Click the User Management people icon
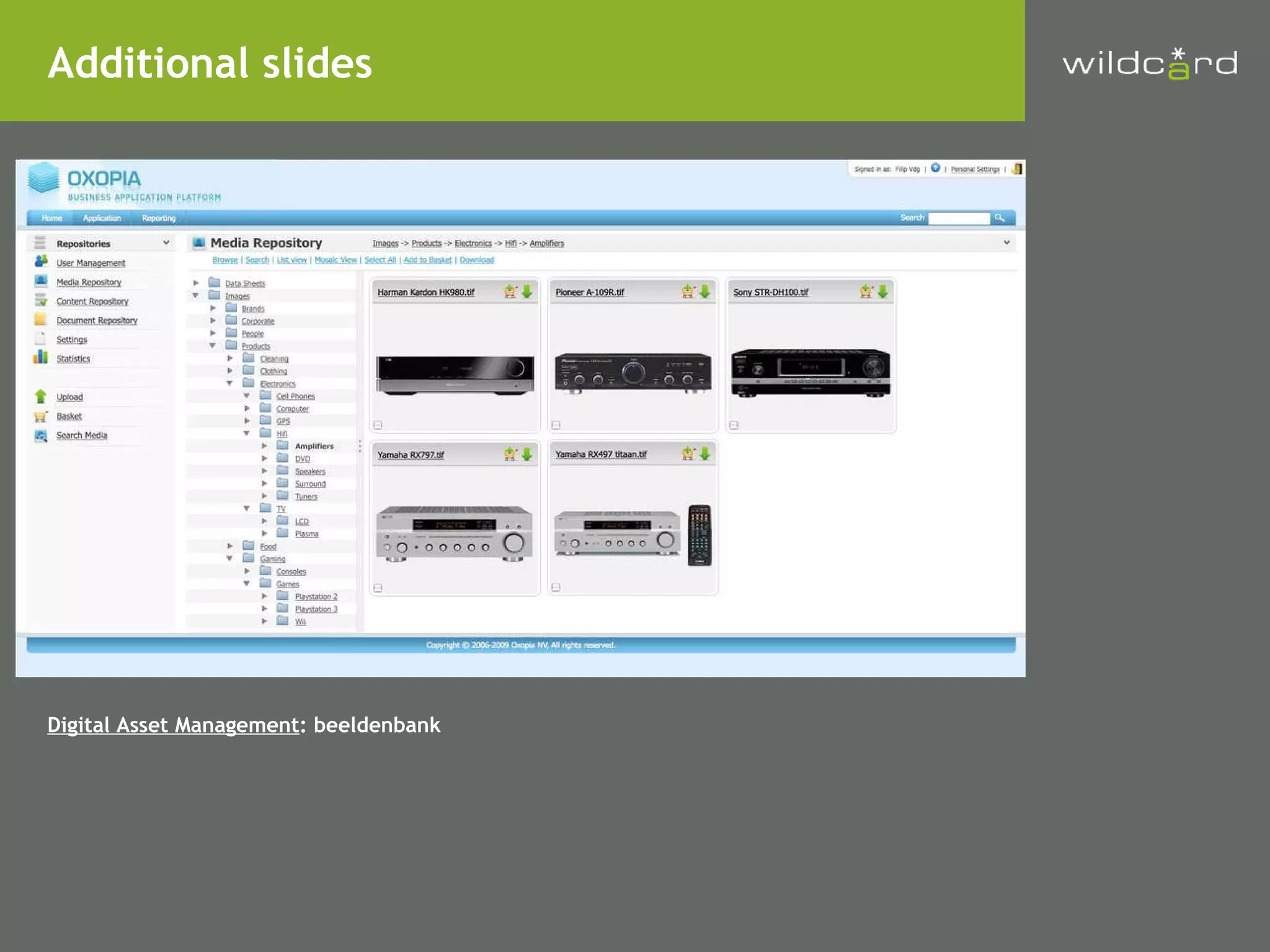Image resolution: width=1270 pixels, height=952 pixels. [x=41, y=262]
